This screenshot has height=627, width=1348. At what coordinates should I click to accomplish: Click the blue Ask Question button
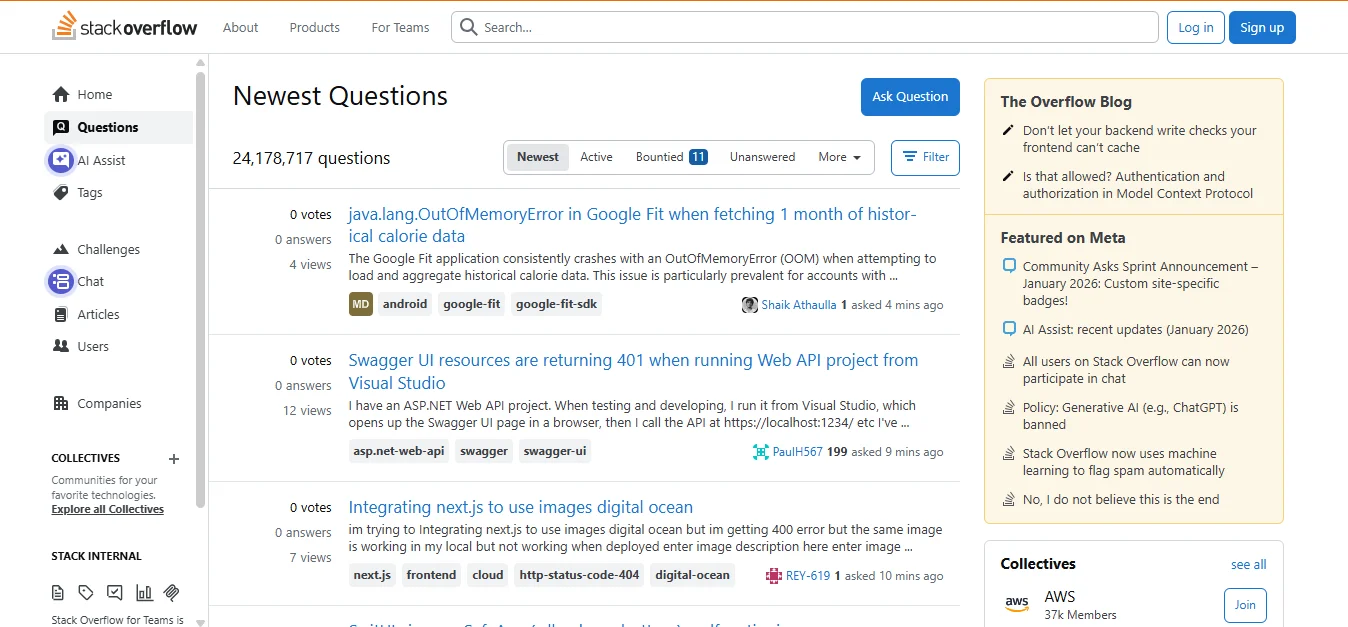(910, 96)
